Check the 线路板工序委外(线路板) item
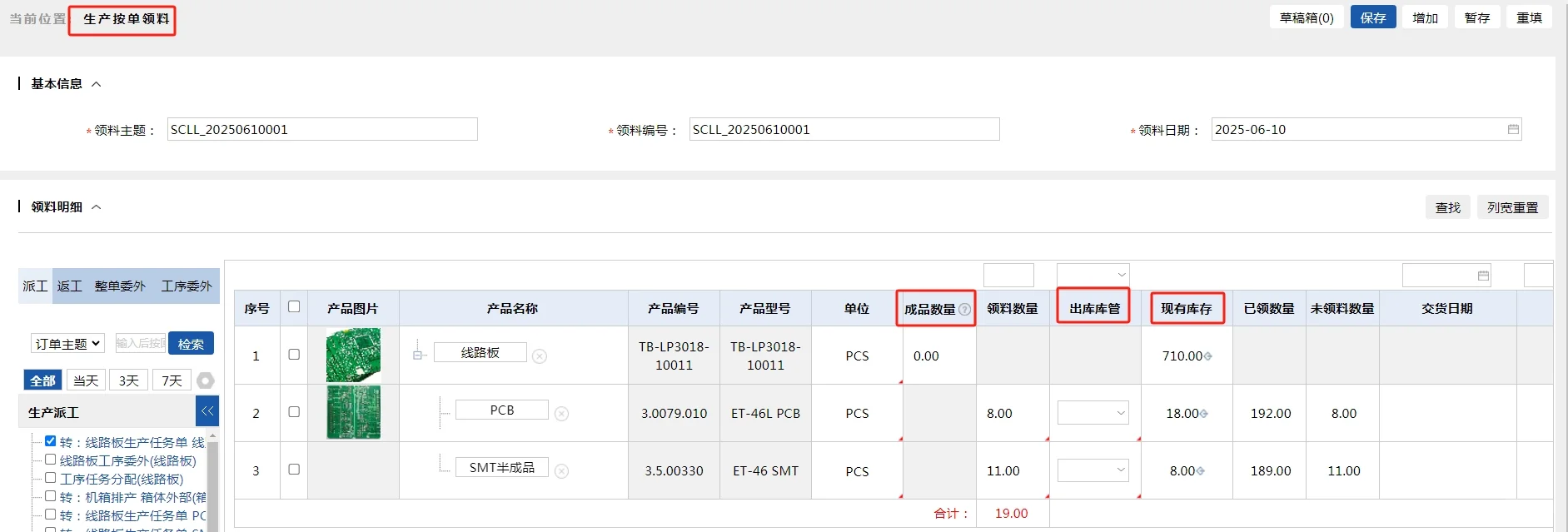 tap(50, 460)
